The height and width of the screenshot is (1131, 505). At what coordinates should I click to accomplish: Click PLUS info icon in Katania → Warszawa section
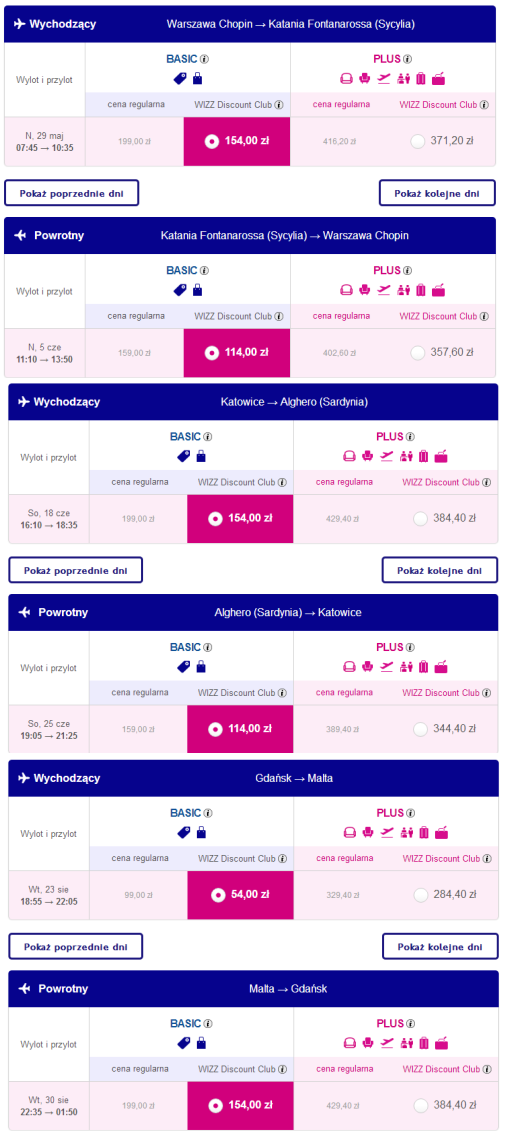(407, 270)
